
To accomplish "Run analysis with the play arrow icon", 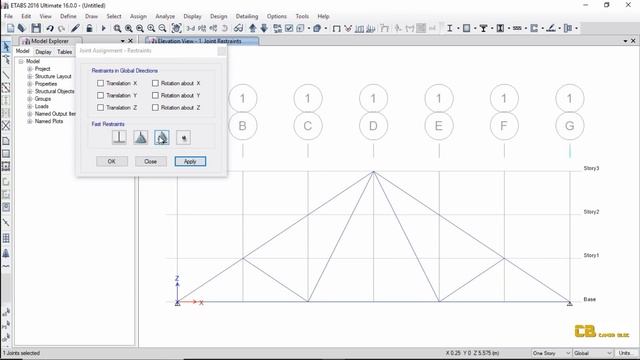I will tap(103, 28).
